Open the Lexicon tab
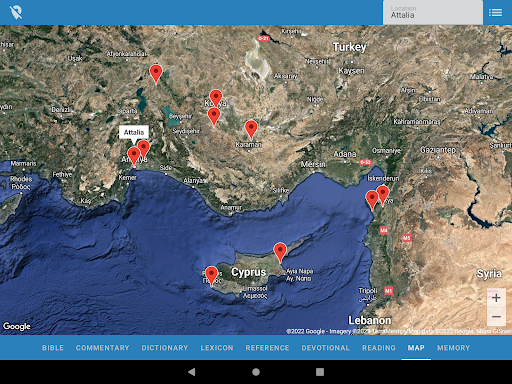Viewport: 512px width, 384px height. point(217,348)
